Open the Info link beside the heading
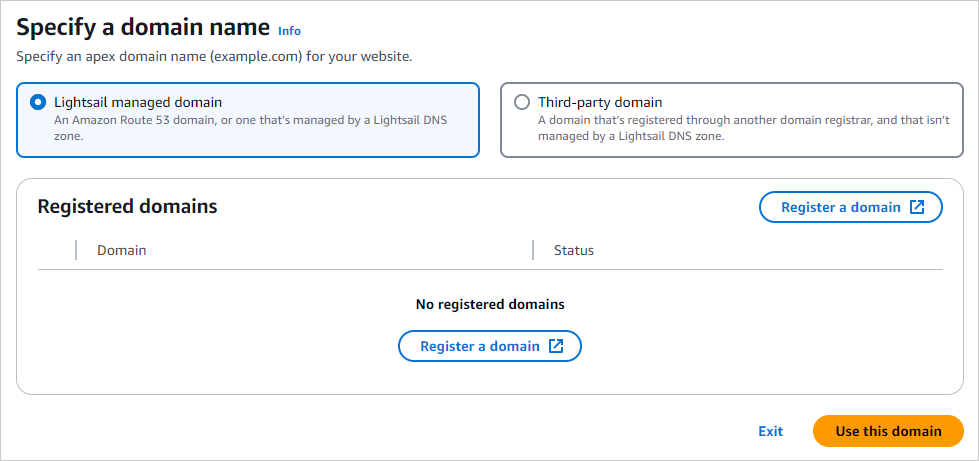 (289, 31)
